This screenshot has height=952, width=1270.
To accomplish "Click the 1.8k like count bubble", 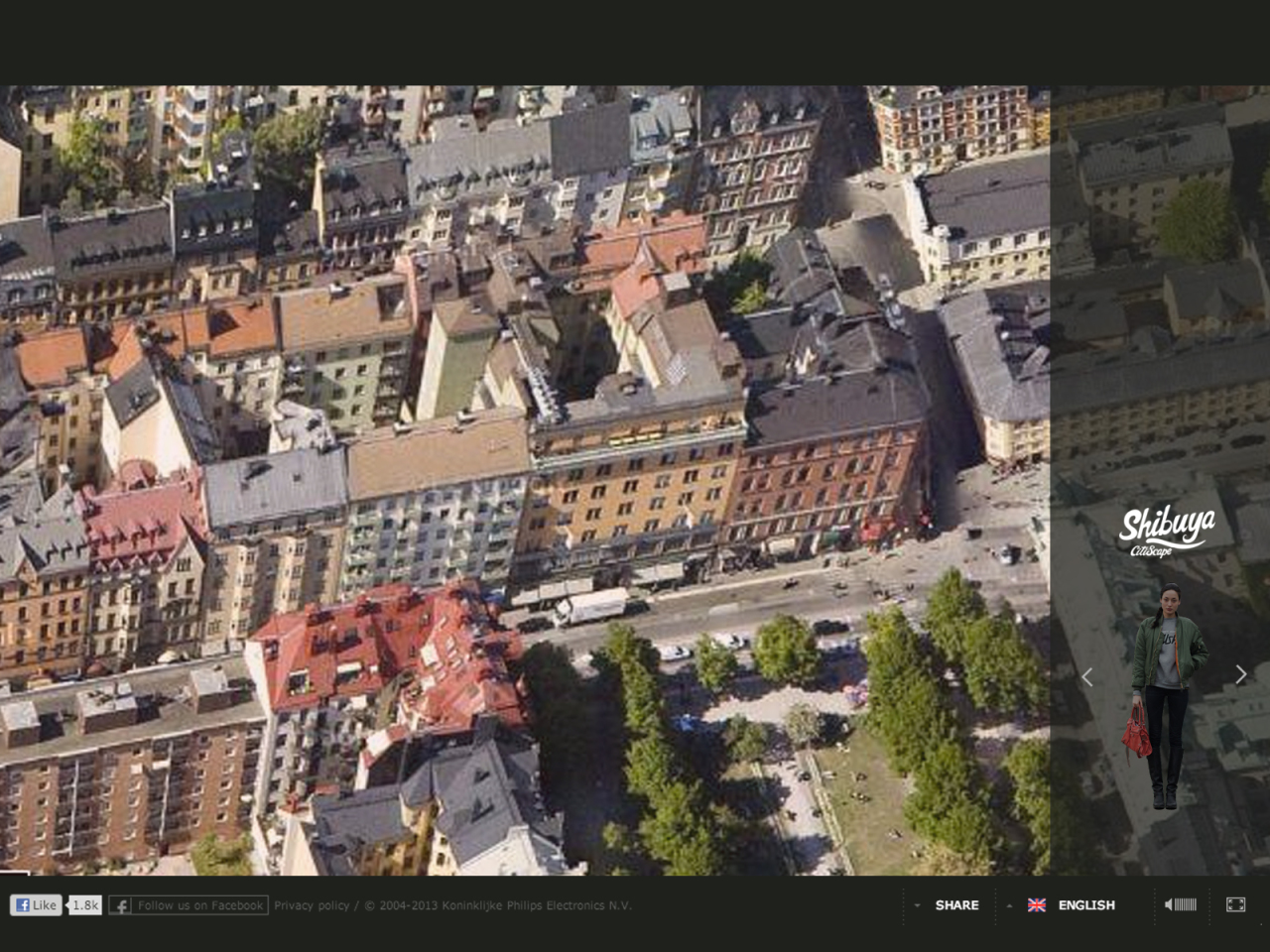I will (85, 904).
